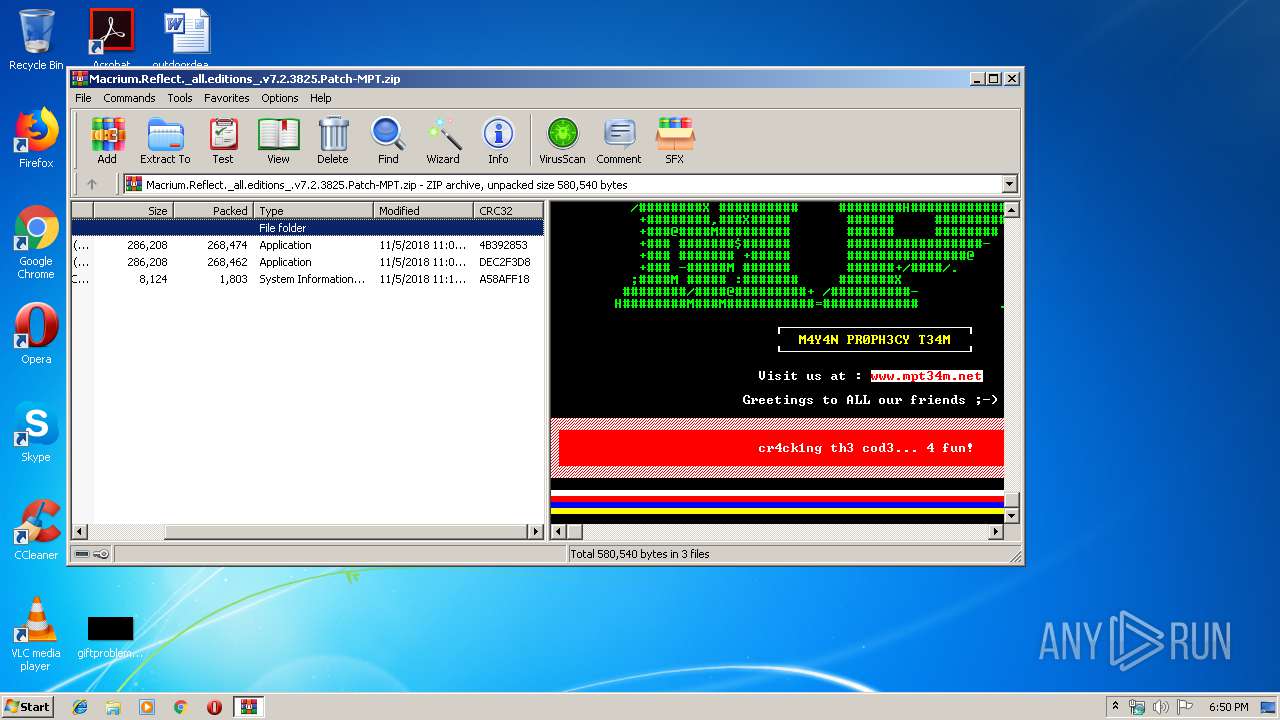Open Windows Explorer folder in the taskbar
The image size is (1280, 720).
[113, 707]
